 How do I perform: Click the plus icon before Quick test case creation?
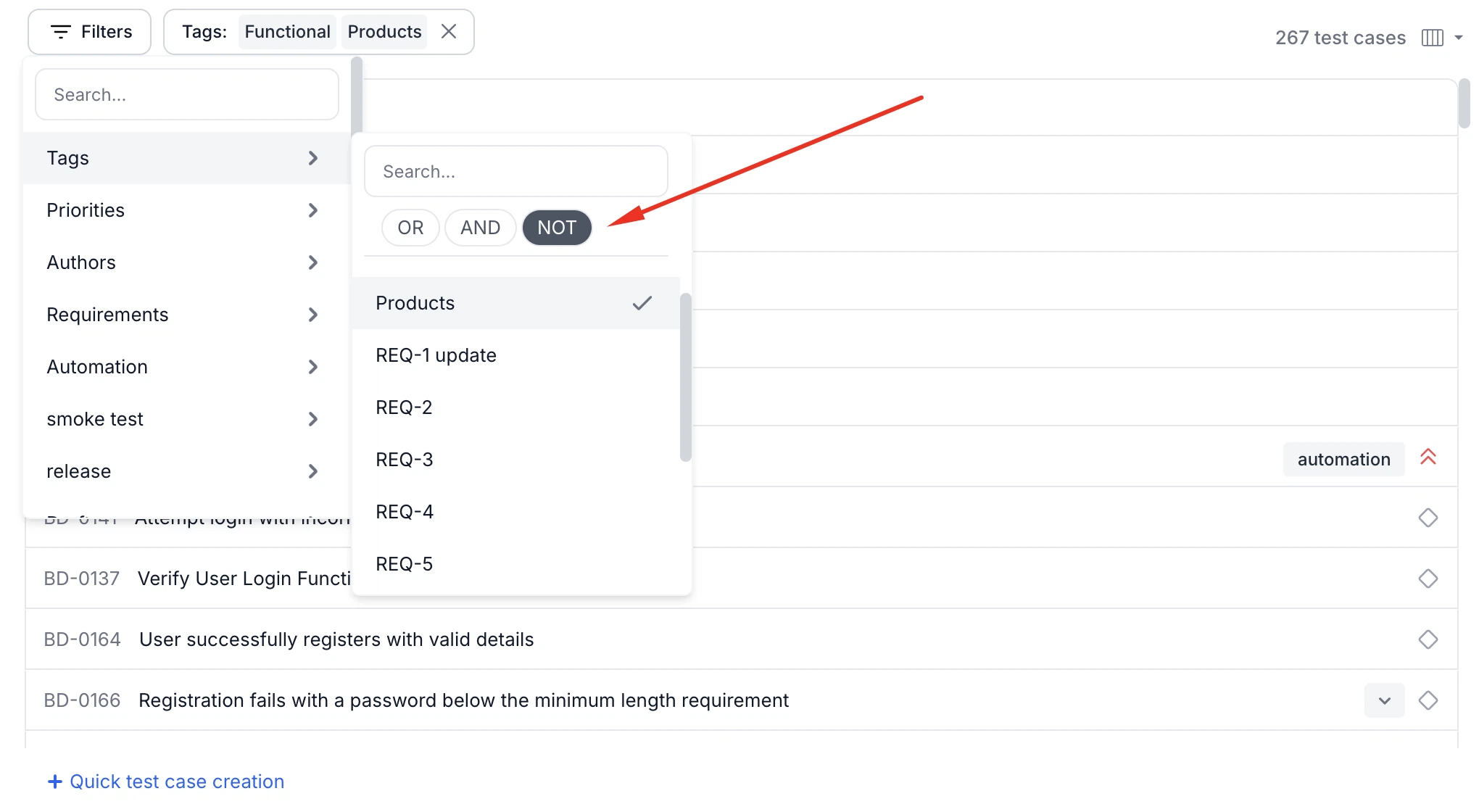tap(55, 781)
